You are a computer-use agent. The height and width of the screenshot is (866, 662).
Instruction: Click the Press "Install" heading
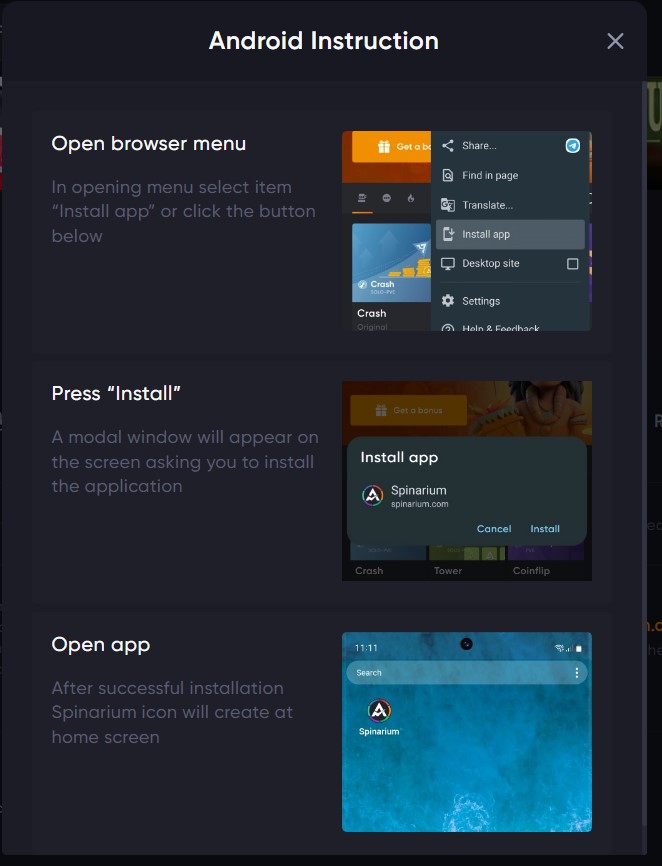116,393
